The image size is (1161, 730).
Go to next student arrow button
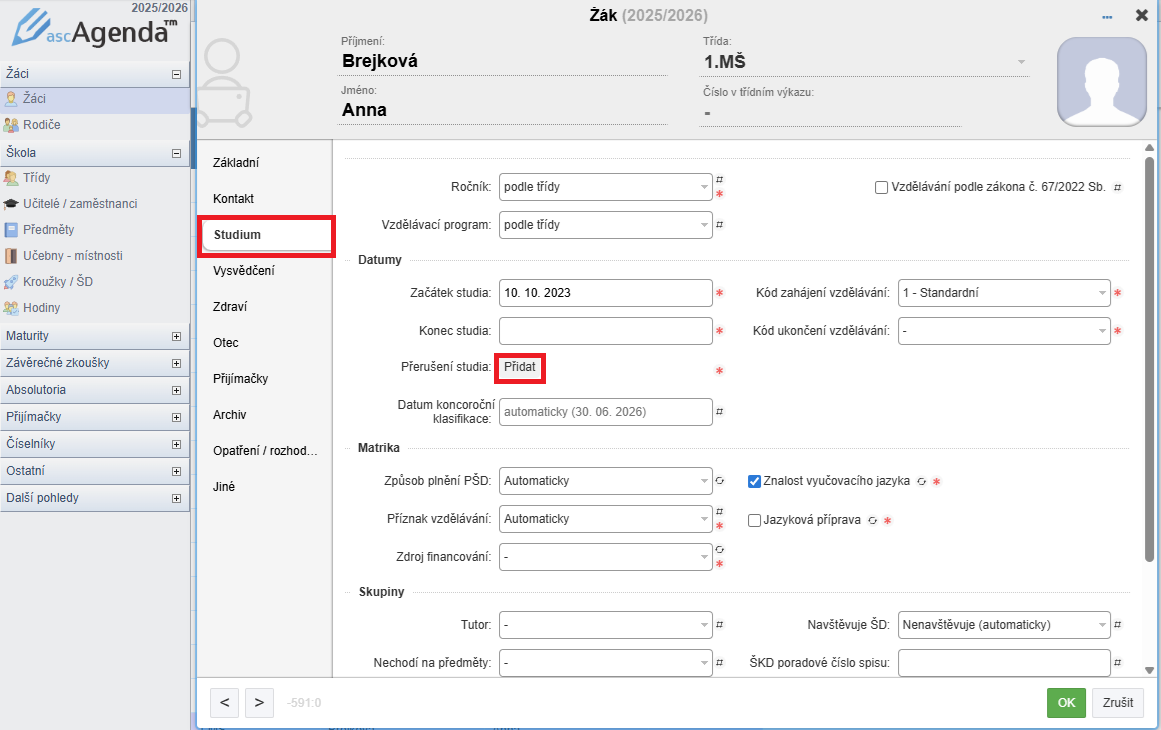259,703
